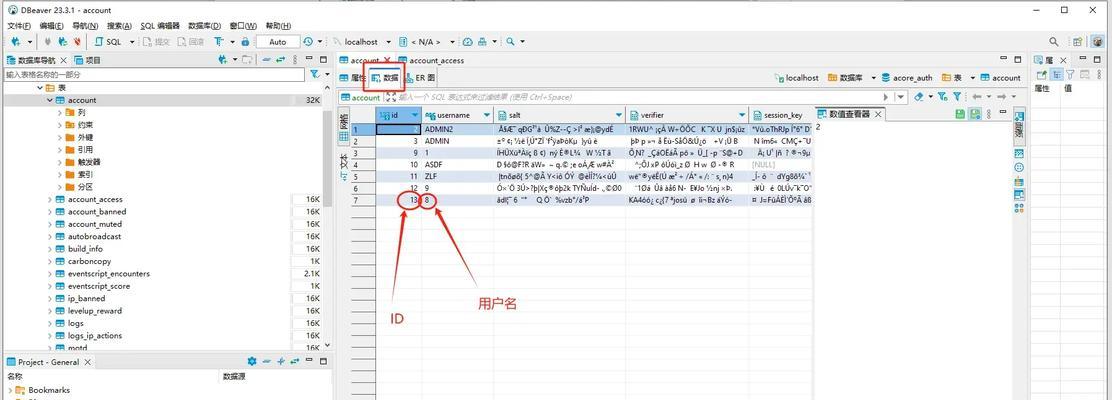Switch to the account_access editor tab
This screenshot has width=1112, height=400.
(431, 60)
